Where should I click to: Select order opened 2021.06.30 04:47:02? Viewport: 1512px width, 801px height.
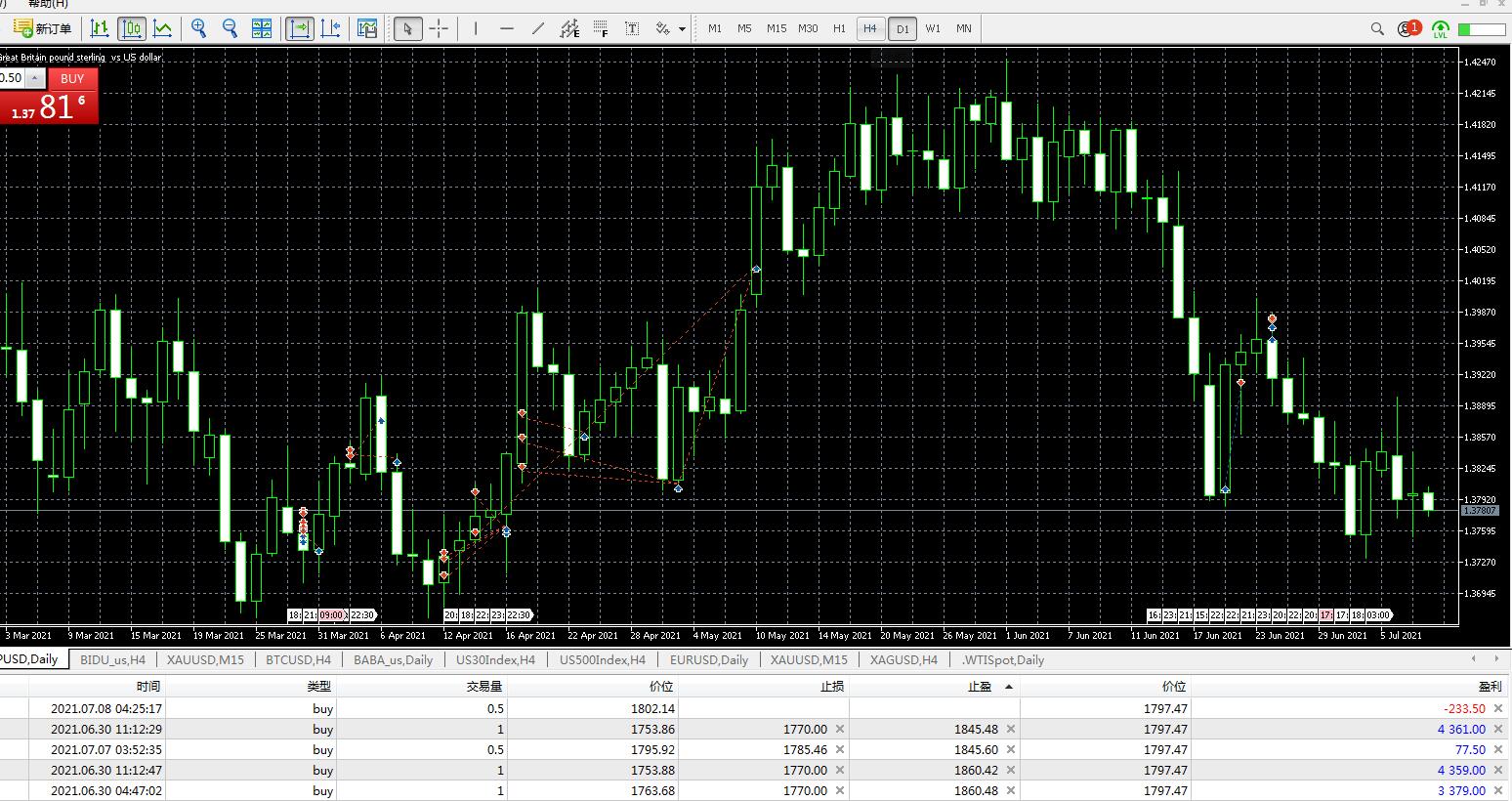pos(755,791)
